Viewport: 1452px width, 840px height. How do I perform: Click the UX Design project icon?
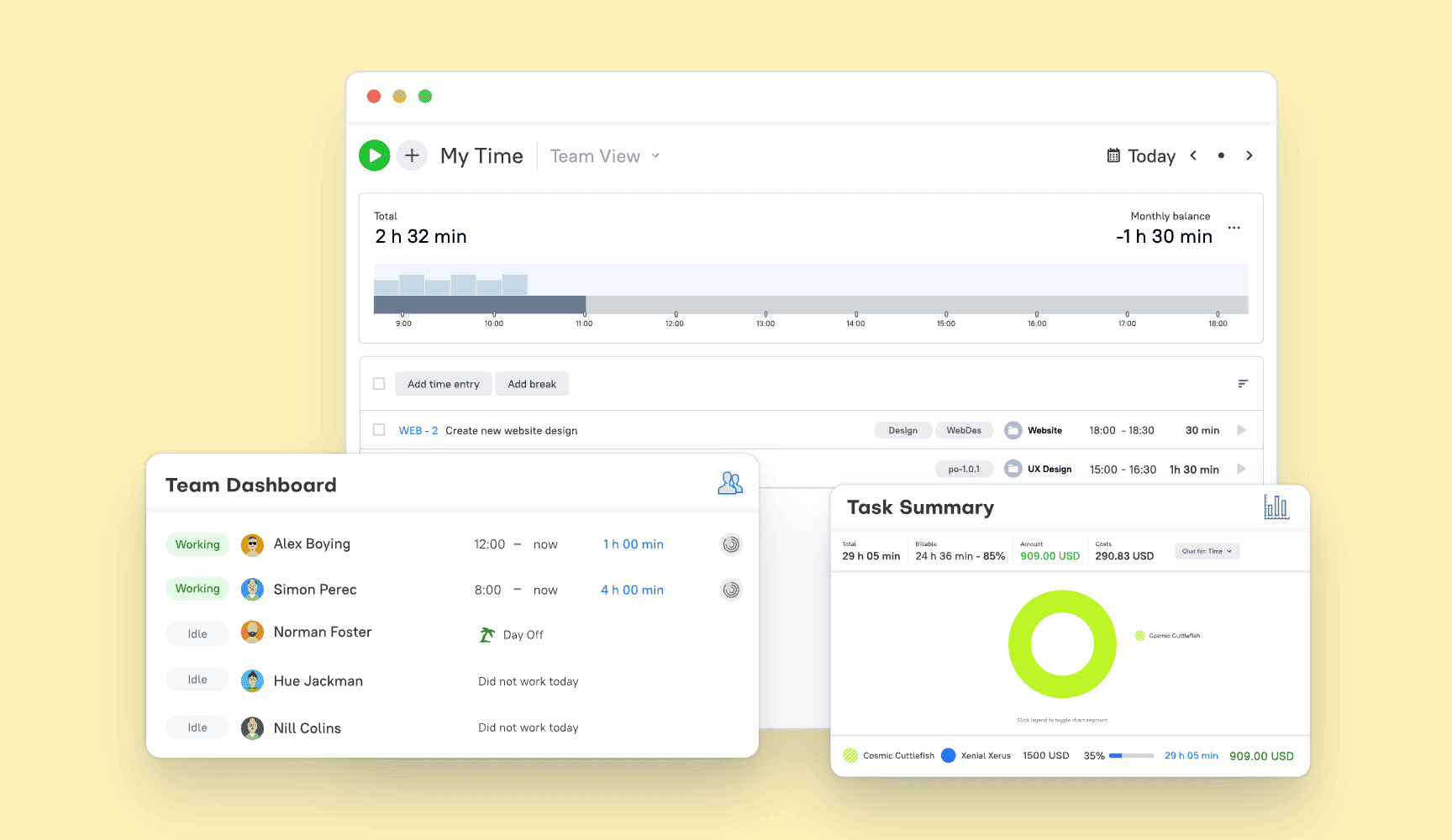(x=1013, y=469)
